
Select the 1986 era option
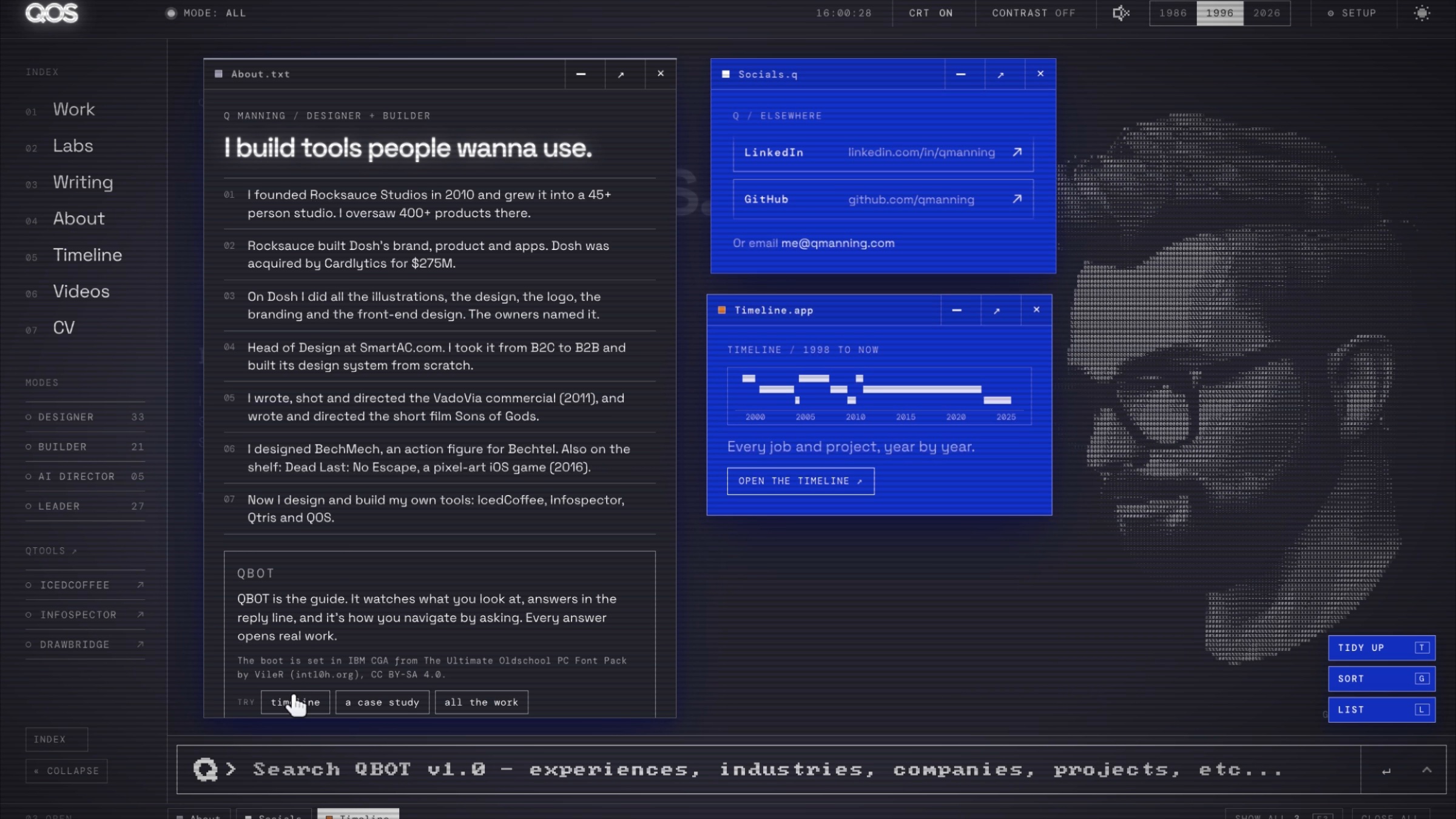pyautogui.click(x=1173, y=13)
